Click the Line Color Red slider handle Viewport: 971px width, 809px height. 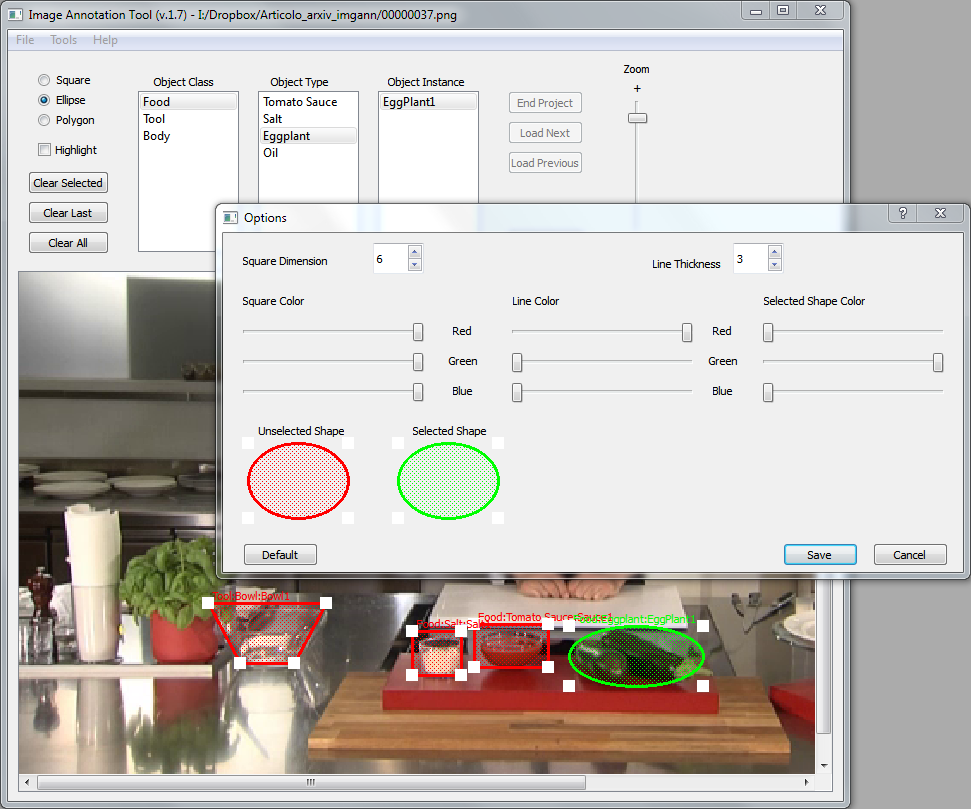click(x=687, y=332)
